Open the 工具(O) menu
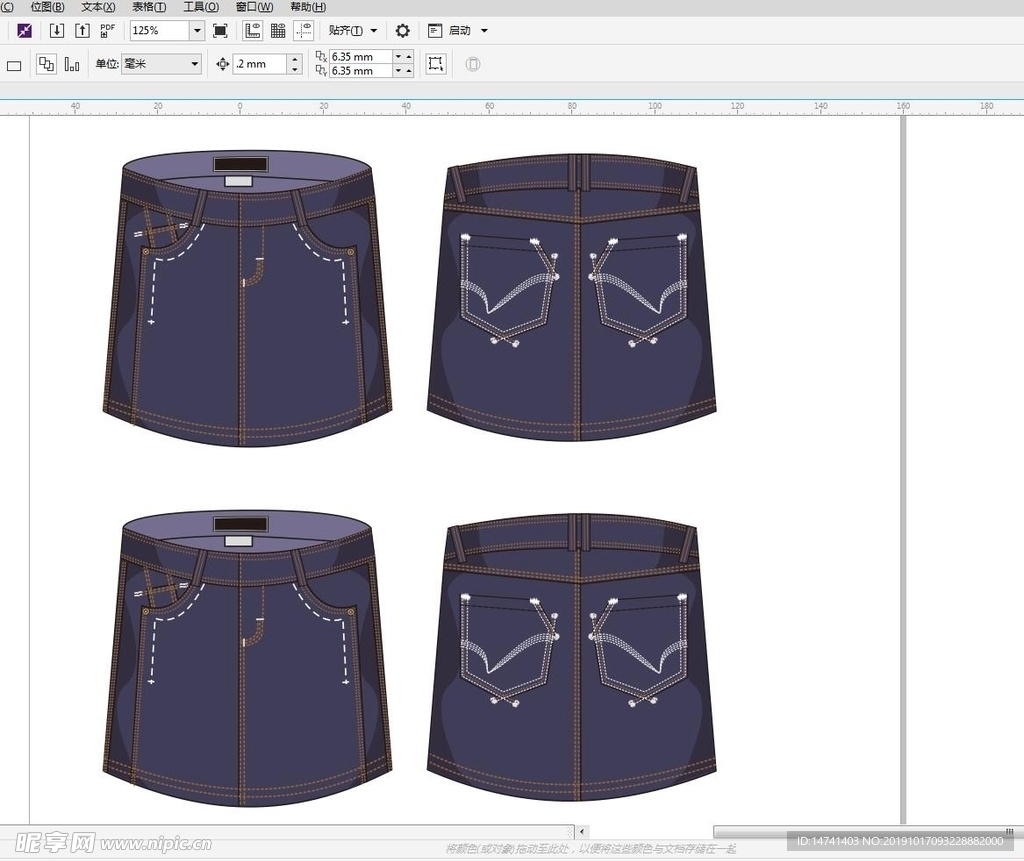1024x861 pixels. point(200,7)
